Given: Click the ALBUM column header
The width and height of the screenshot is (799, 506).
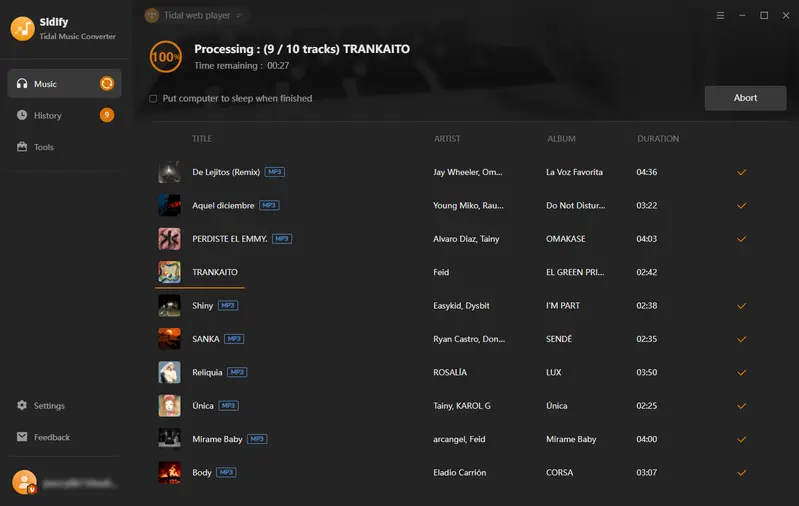Looking at the screenshot, I should point(561,139).
